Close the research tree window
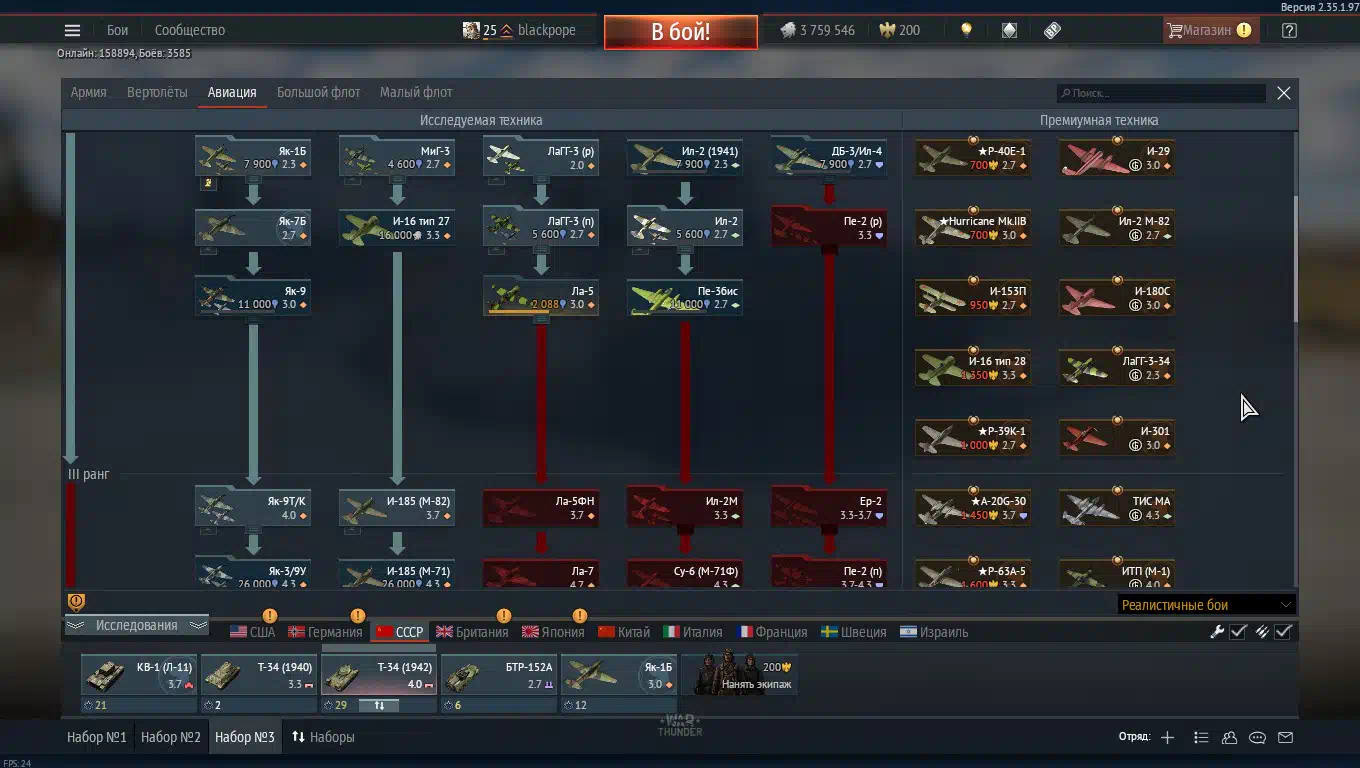This screenshot has height=768, width=1360. click(x=1284, y=93)
